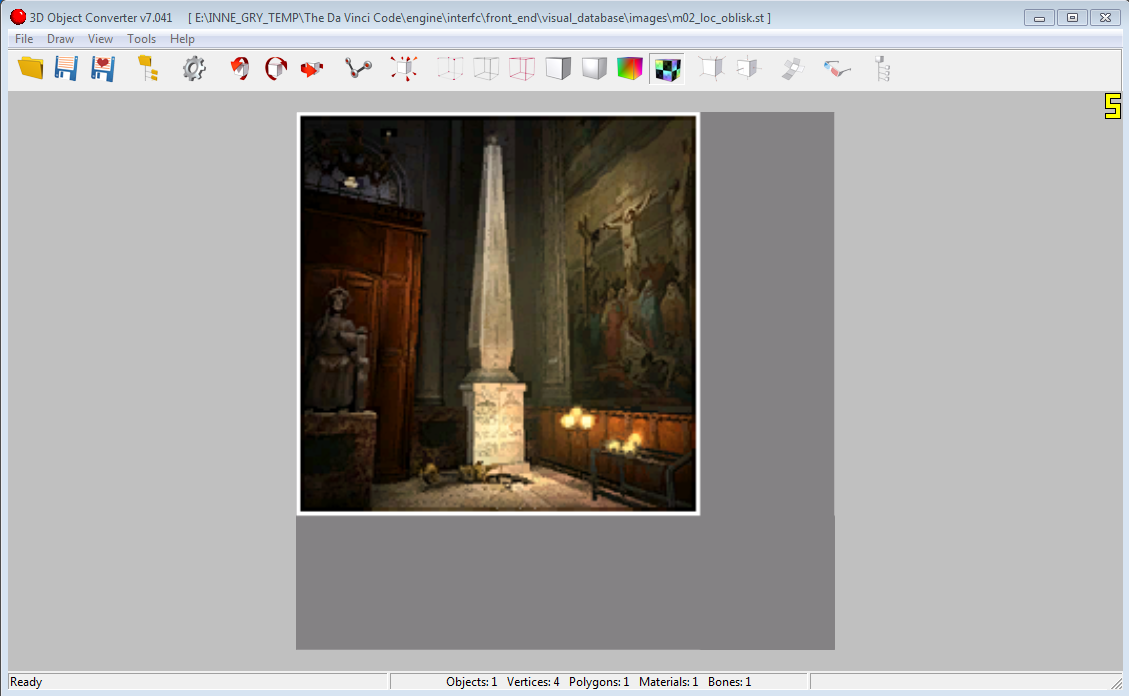This screenshot has width=1129, height=696.
Task: Click the red arrow cube icon
Action: [312, 68]
